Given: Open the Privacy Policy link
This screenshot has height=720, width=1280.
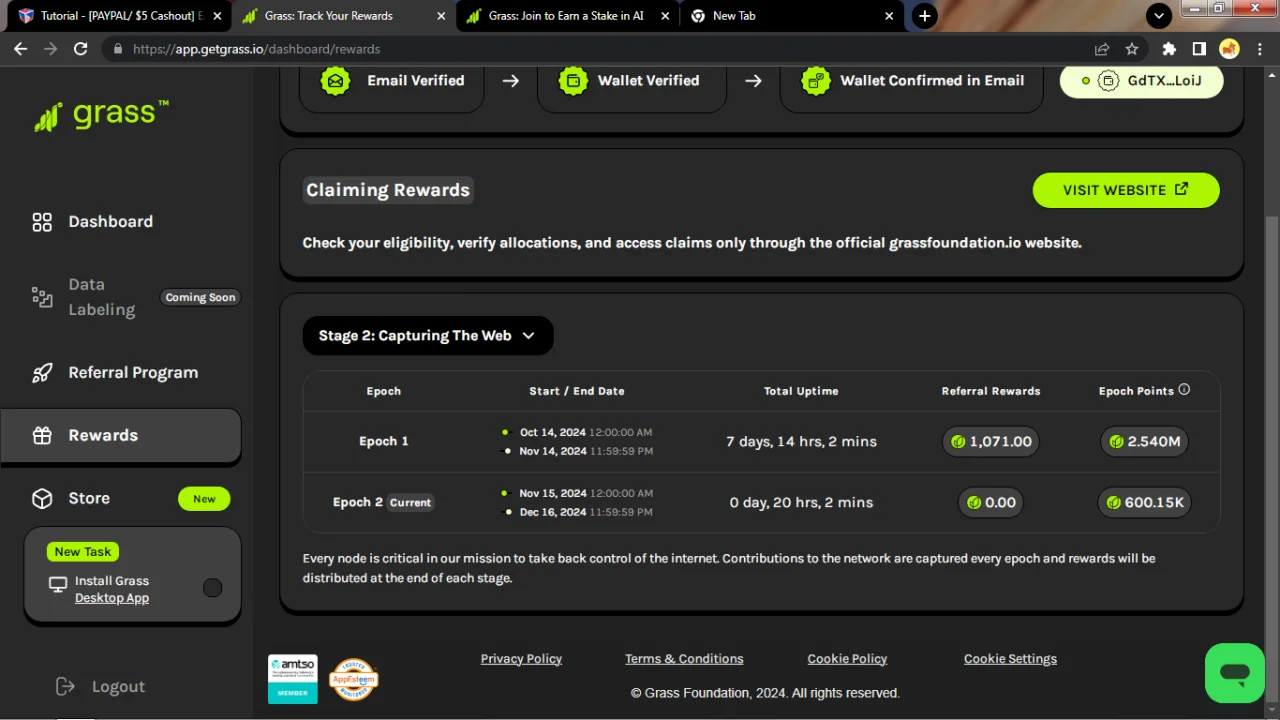Looking at the screenshot, I should coord(521,659).
